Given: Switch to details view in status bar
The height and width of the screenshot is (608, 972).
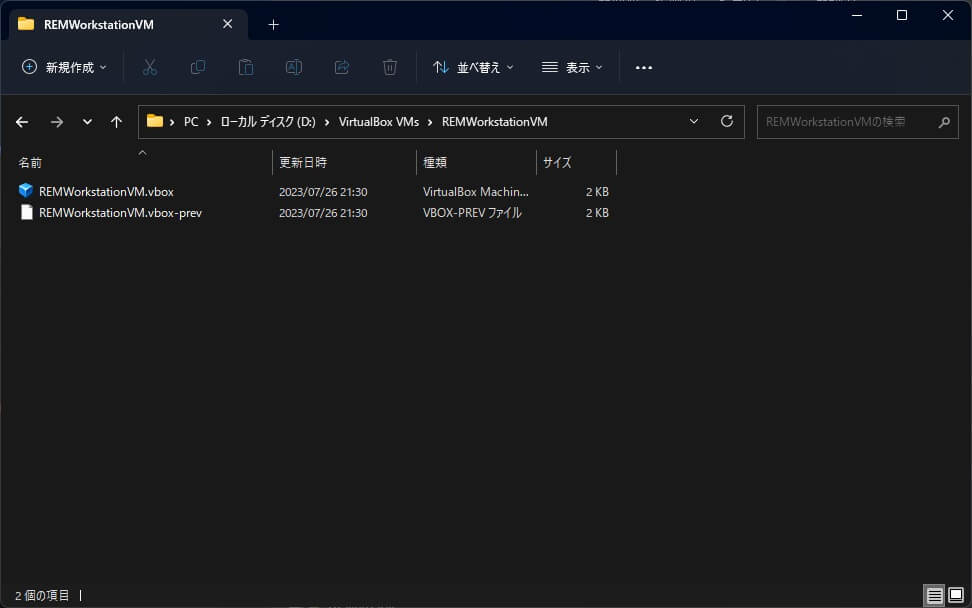Looking at the screenshot, I should 934,596.
